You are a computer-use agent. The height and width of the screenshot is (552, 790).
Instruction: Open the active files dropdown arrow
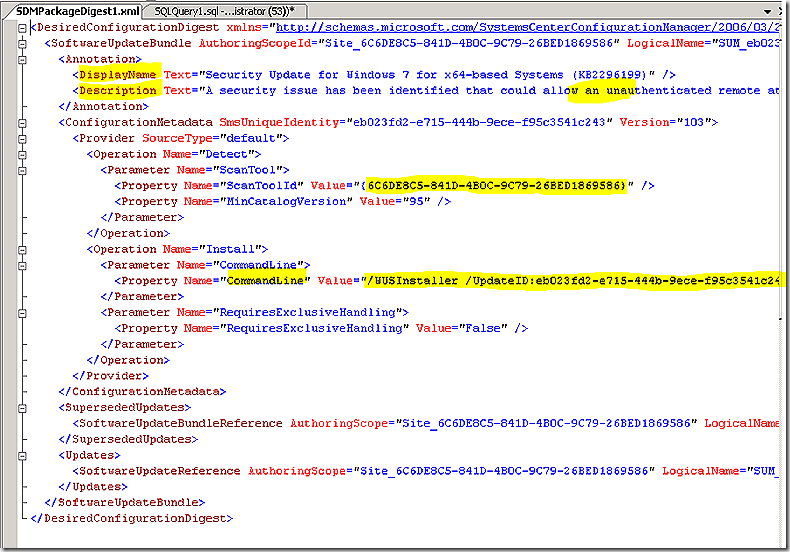tap(767, 11)
